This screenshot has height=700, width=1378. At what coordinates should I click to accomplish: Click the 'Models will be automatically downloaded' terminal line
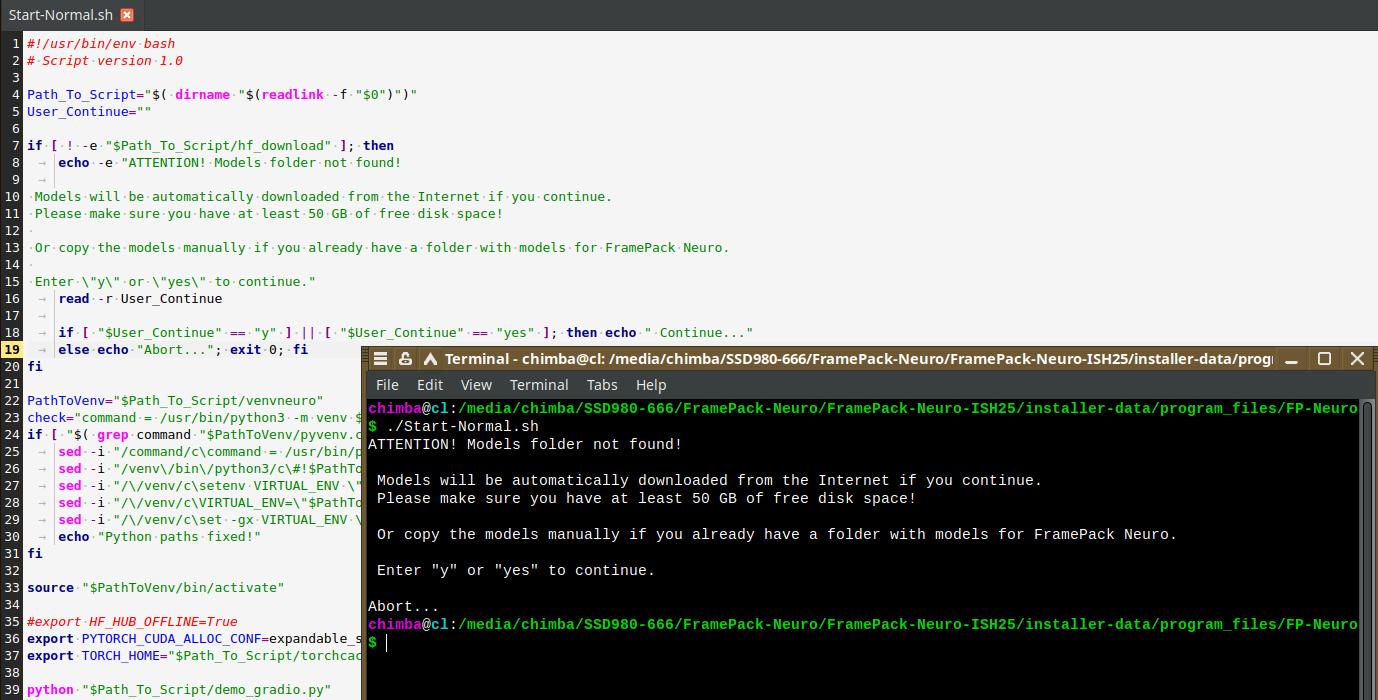point(709,481)
